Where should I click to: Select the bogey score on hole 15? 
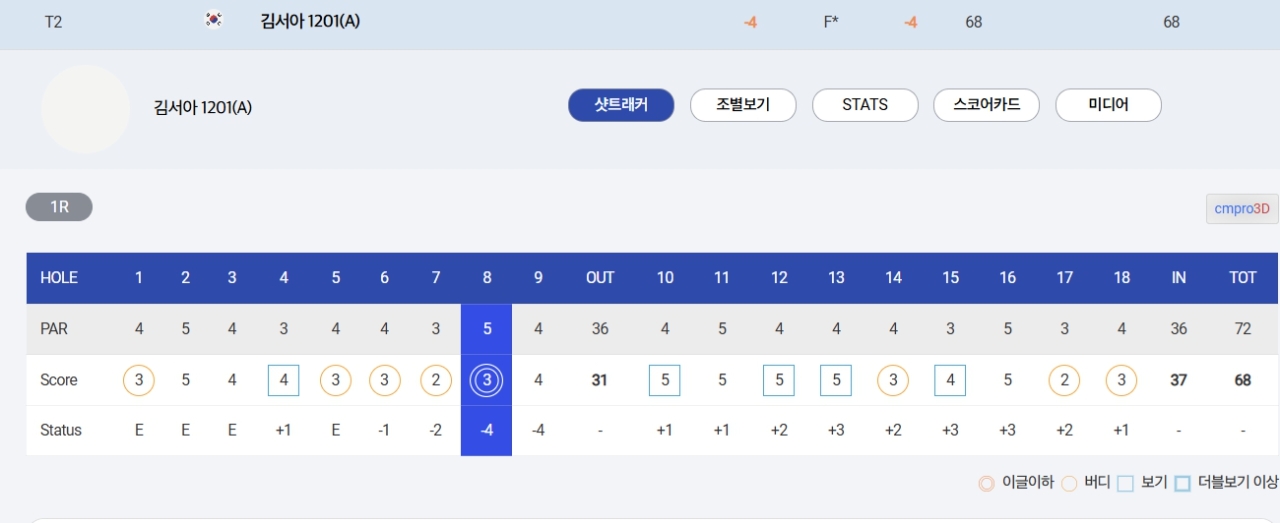pyautogui.click(x=950, y=380)
